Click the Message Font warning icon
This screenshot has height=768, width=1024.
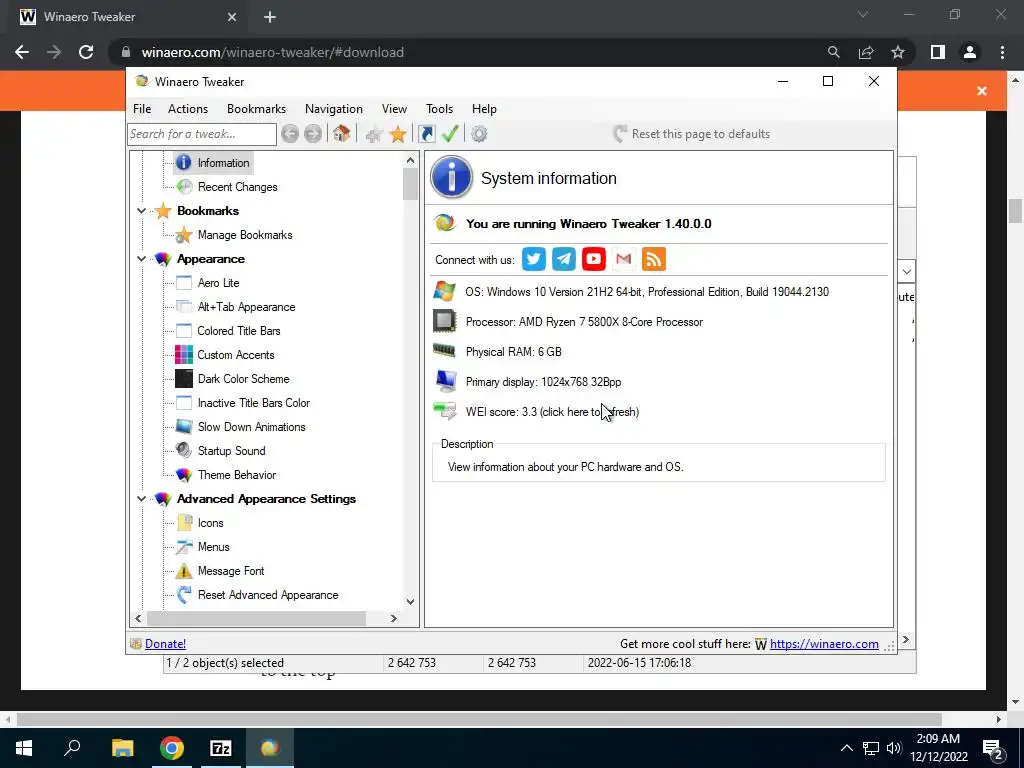[184, 571]
